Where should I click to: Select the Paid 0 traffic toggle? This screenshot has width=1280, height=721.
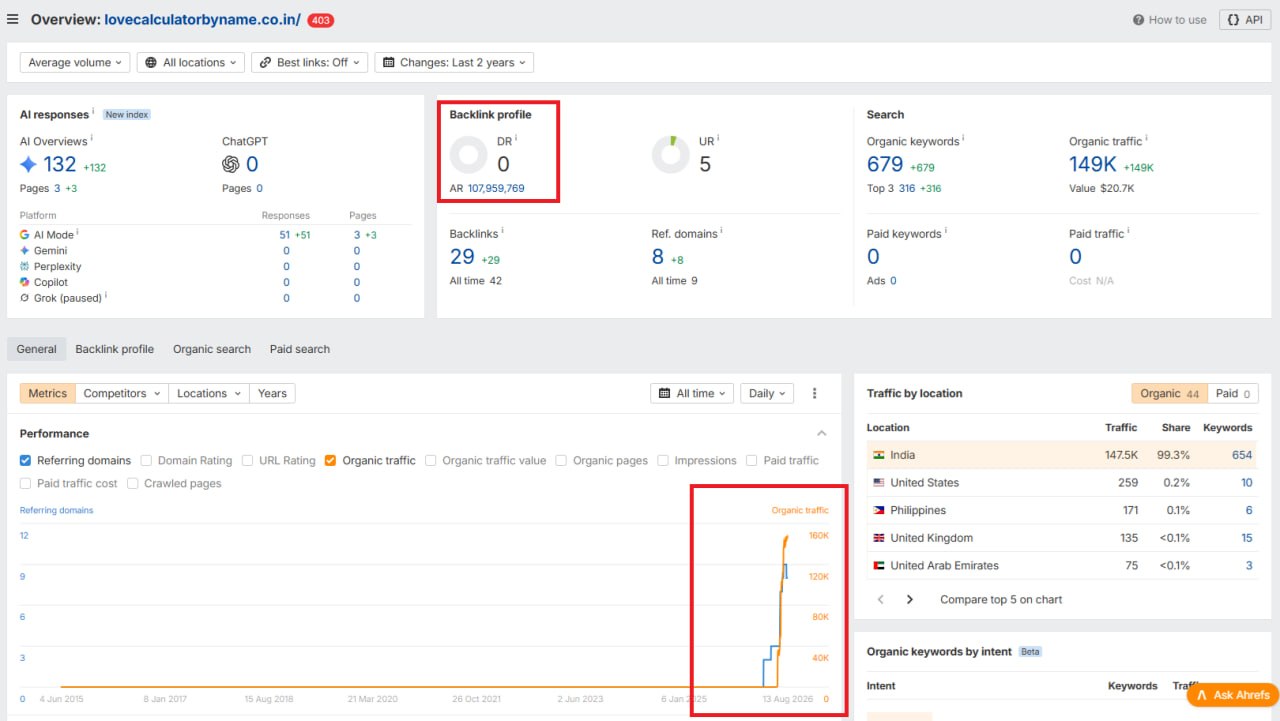coord(1233,394)
